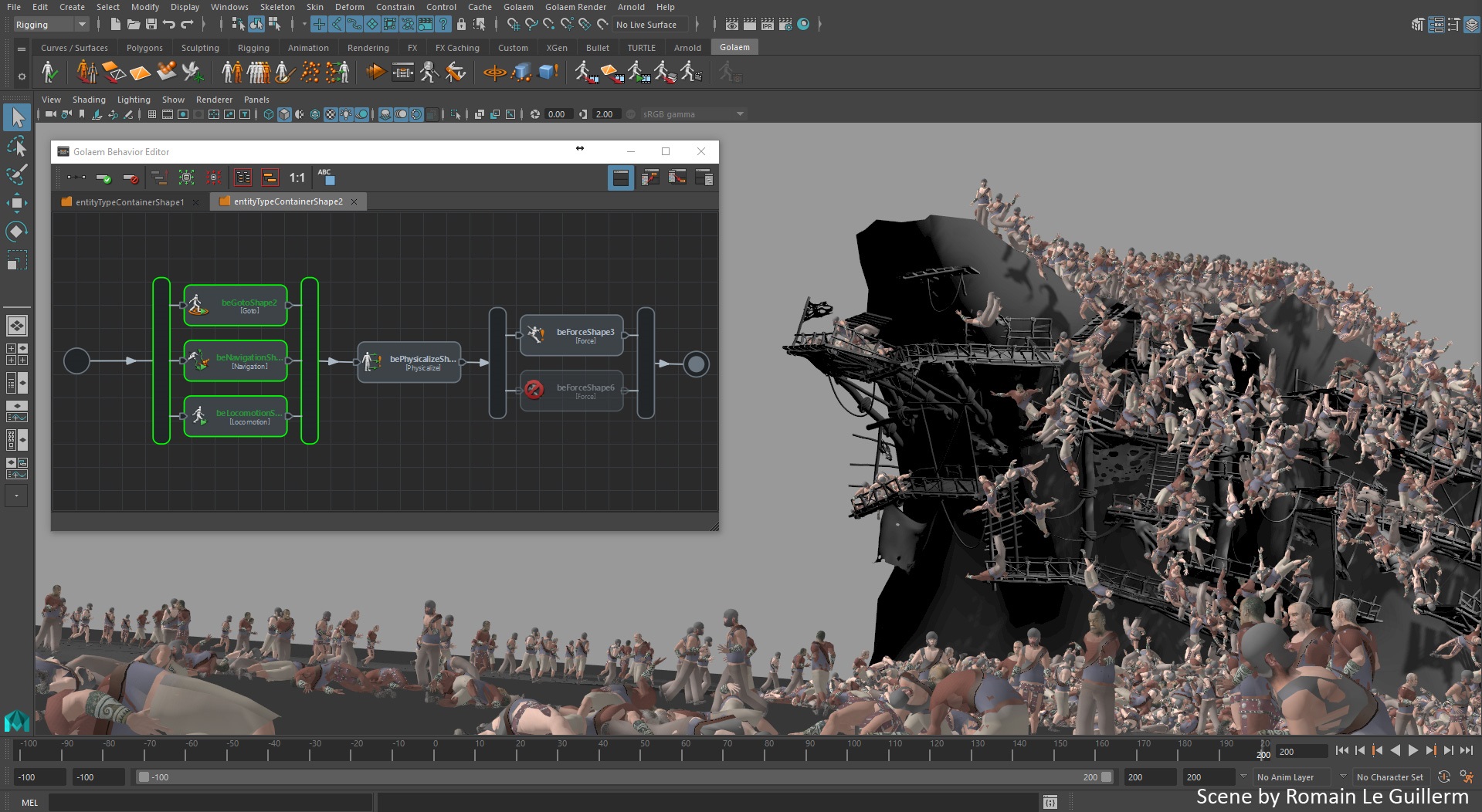The image size is (1482, 812).
Task: Click the ABC label toggle icon
Action: coord(326,178)
